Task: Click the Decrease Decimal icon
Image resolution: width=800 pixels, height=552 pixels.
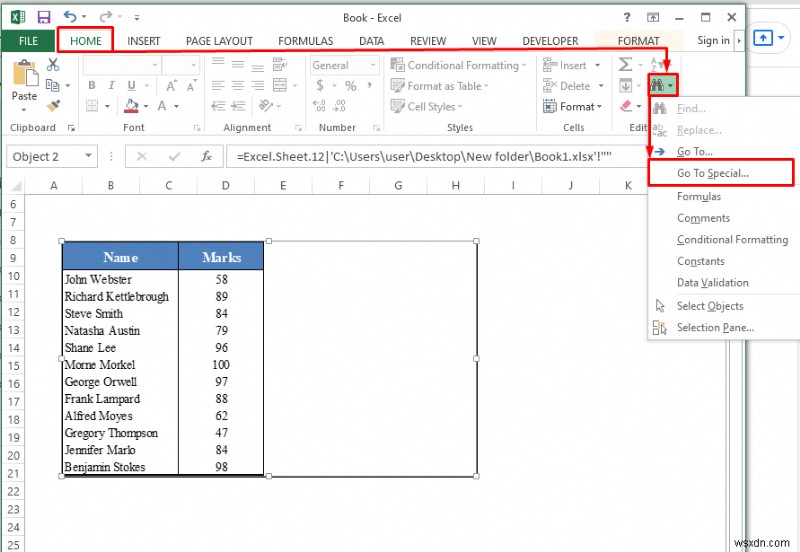Action: [339, 106]
